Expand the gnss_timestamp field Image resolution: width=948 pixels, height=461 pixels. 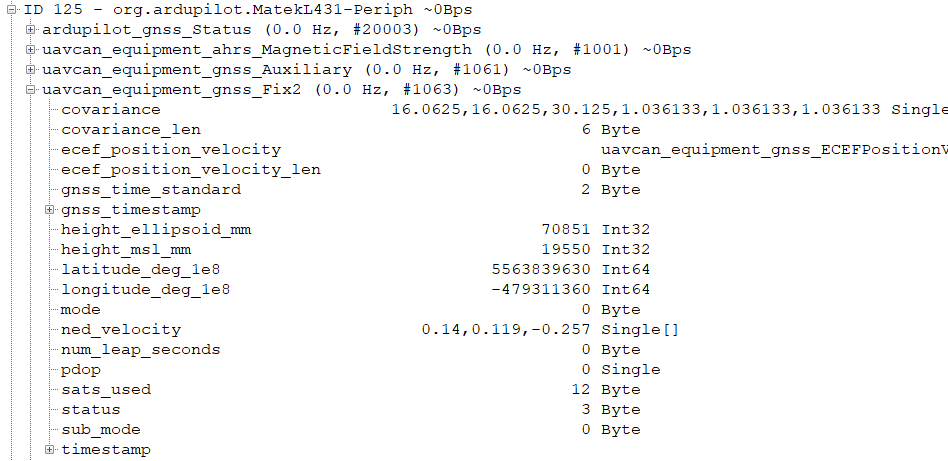[x=50, y=209]
